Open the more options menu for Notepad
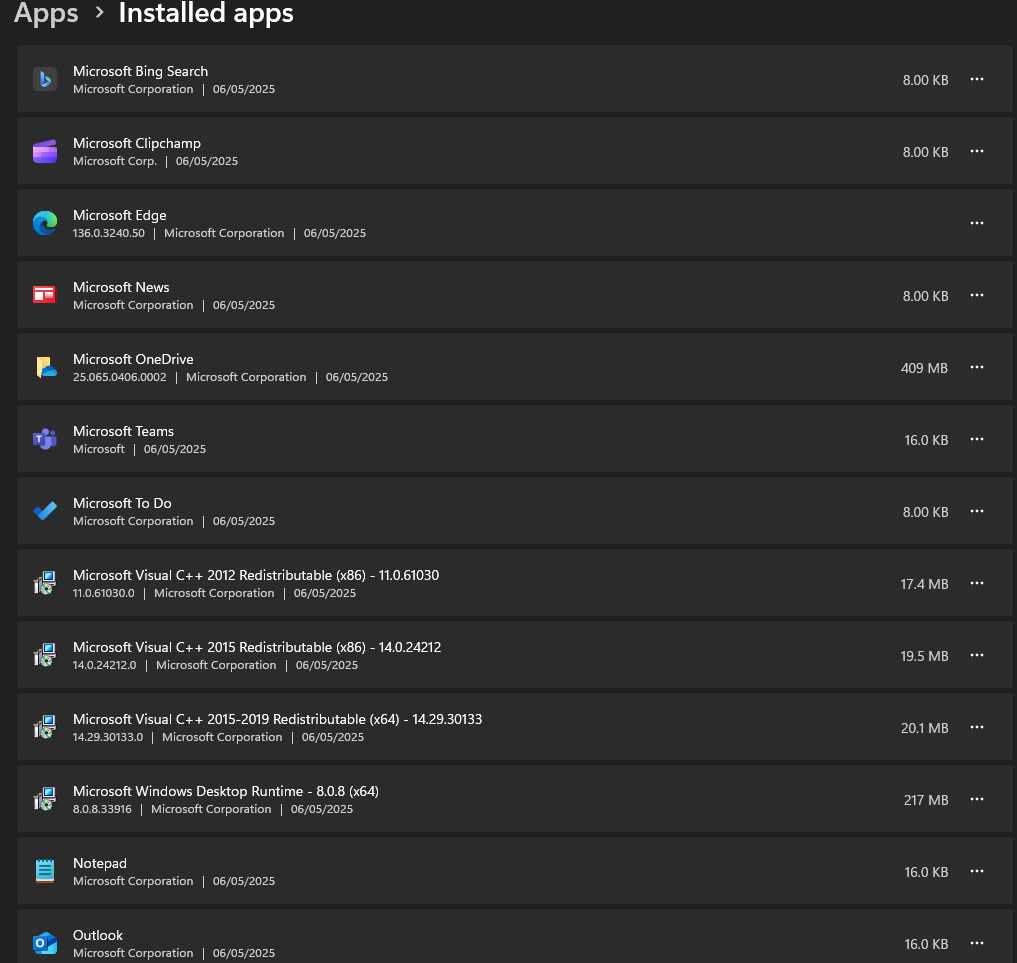This screenshot has width=1017, height=963. [977, 871]
